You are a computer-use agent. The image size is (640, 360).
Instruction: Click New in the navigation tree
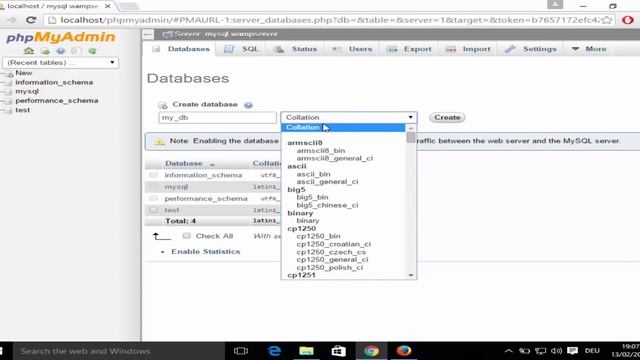(24, 73)
